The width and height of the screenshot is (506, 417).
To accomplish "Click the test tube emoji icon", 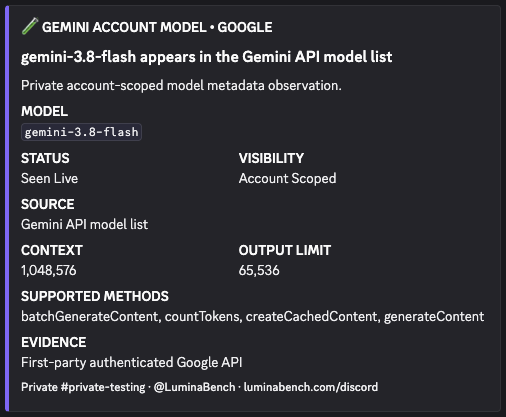I will click(x=30, y=26).
